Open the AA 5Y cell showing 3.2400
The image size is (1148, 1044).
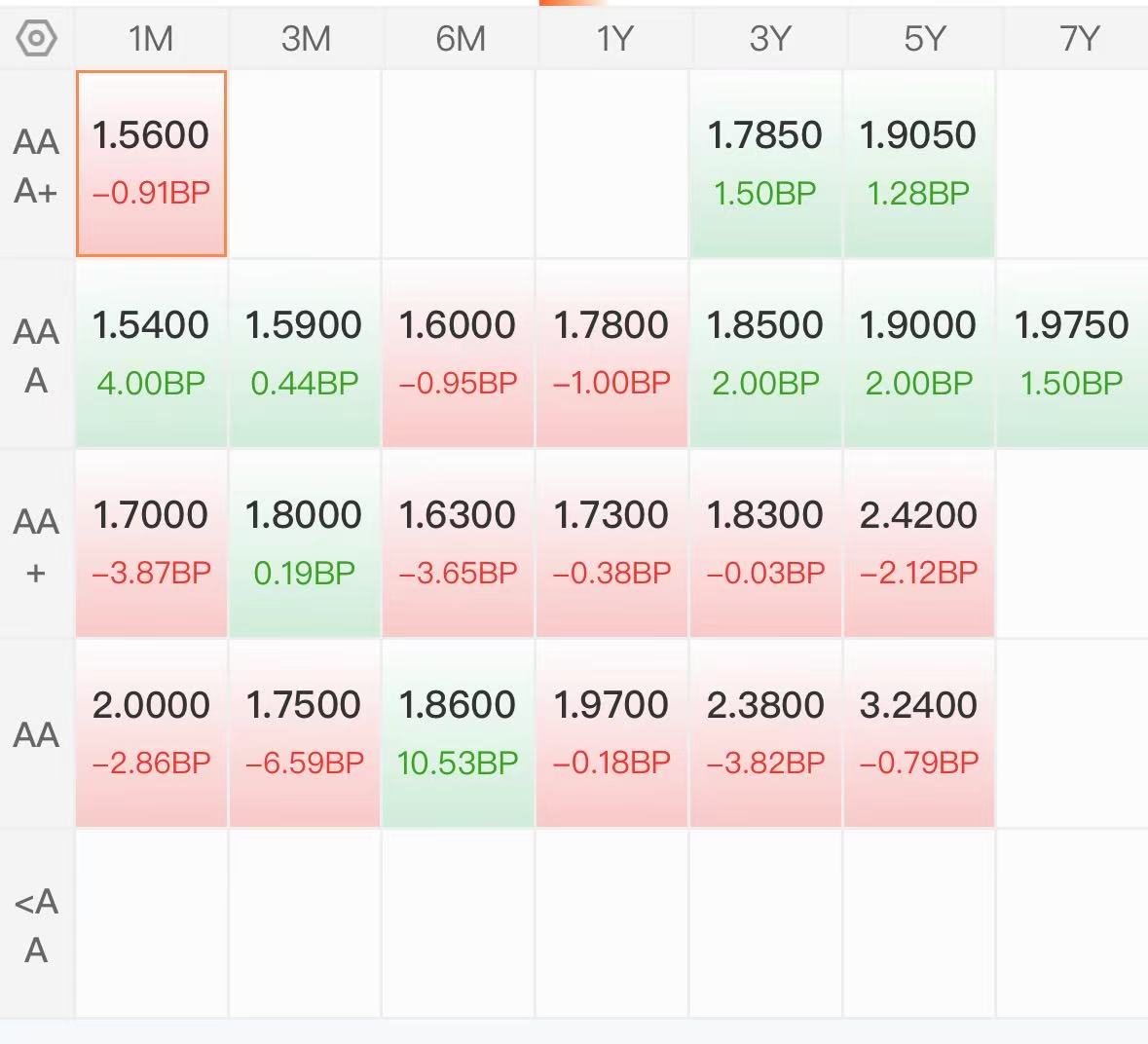click(x=919, y=733)
